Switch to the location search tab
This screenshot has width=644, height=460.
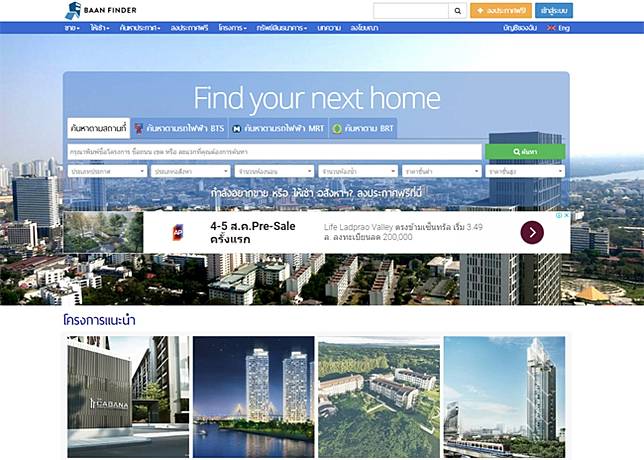[98, 128]
